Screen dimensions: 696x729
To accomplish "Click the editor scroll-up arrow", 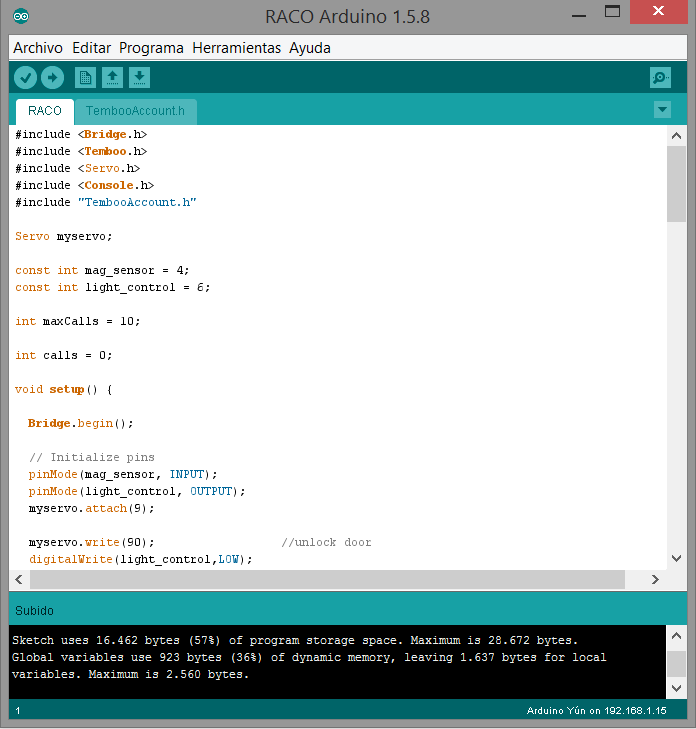I will (x=676, y=136).
